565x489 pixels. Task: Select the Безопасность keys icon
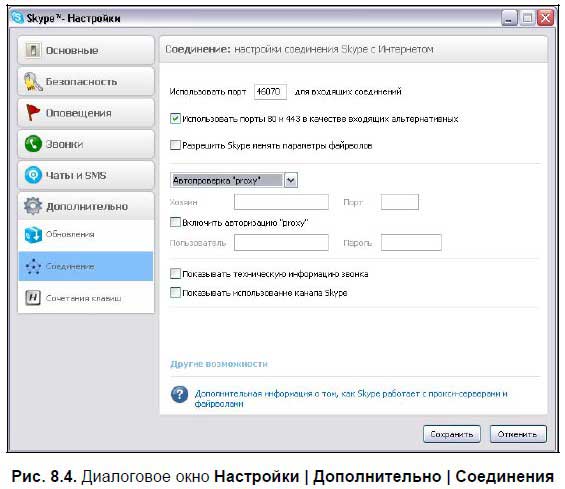(x=33, y=81)
